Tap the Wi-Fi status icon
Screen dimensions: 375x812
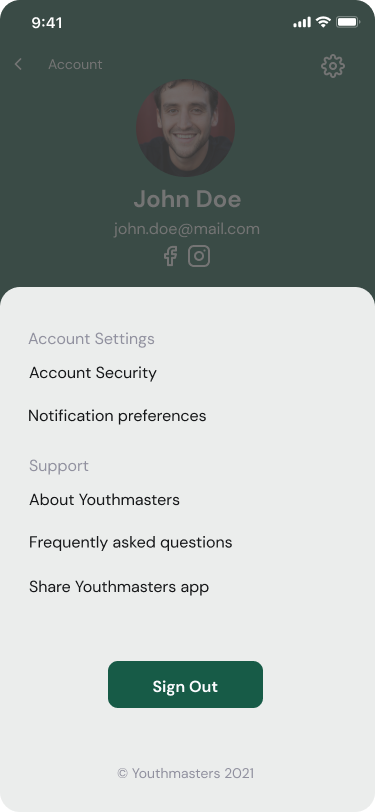[x=323, y=22]
